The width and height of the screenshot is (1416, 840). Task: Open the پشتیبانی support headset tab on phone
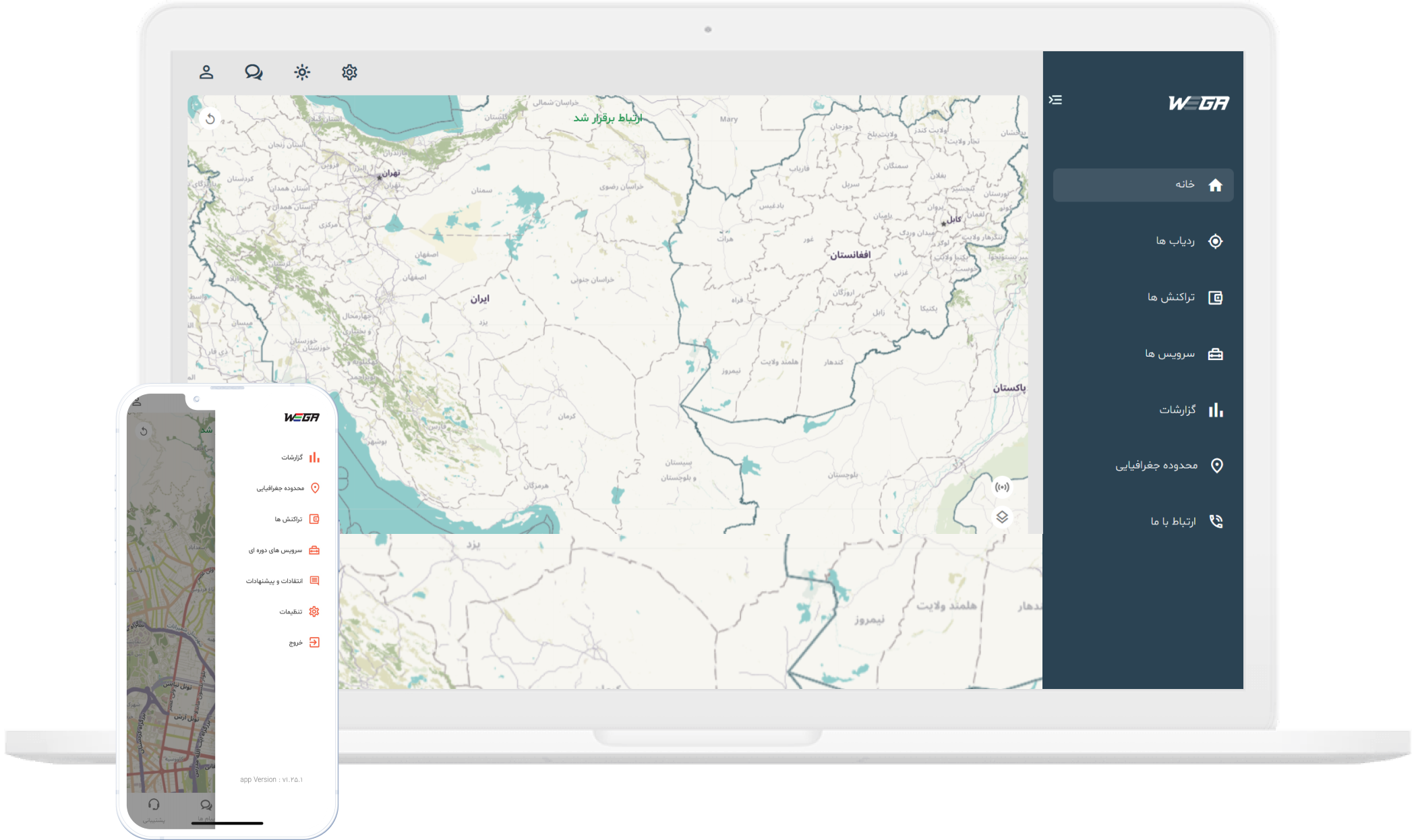click(x=154, y=810)
